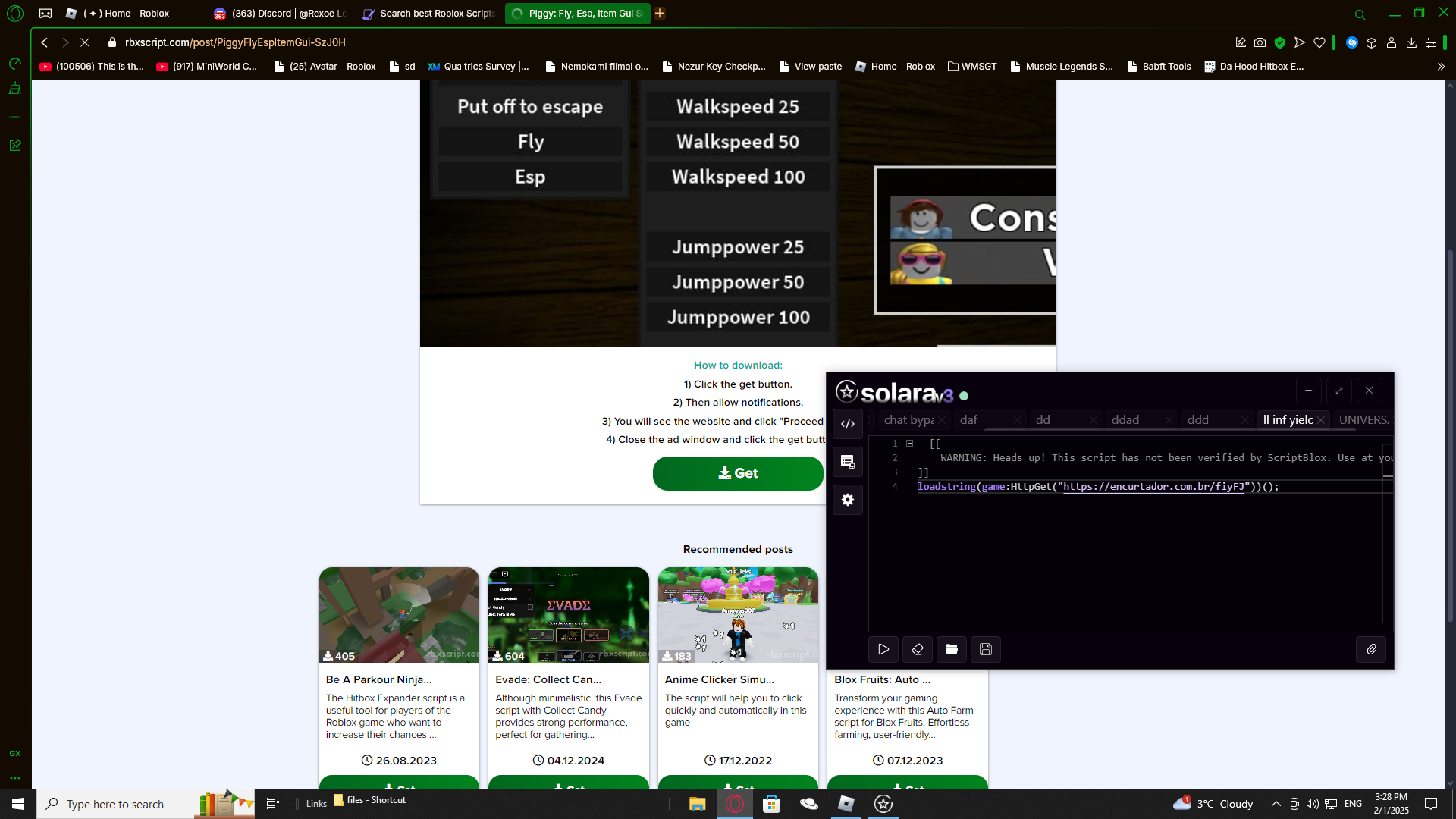Viewport: 1456px width, 819px height.
Task: Toggle Opera GX ad blocker shield icon
Action: [1280, 42]
